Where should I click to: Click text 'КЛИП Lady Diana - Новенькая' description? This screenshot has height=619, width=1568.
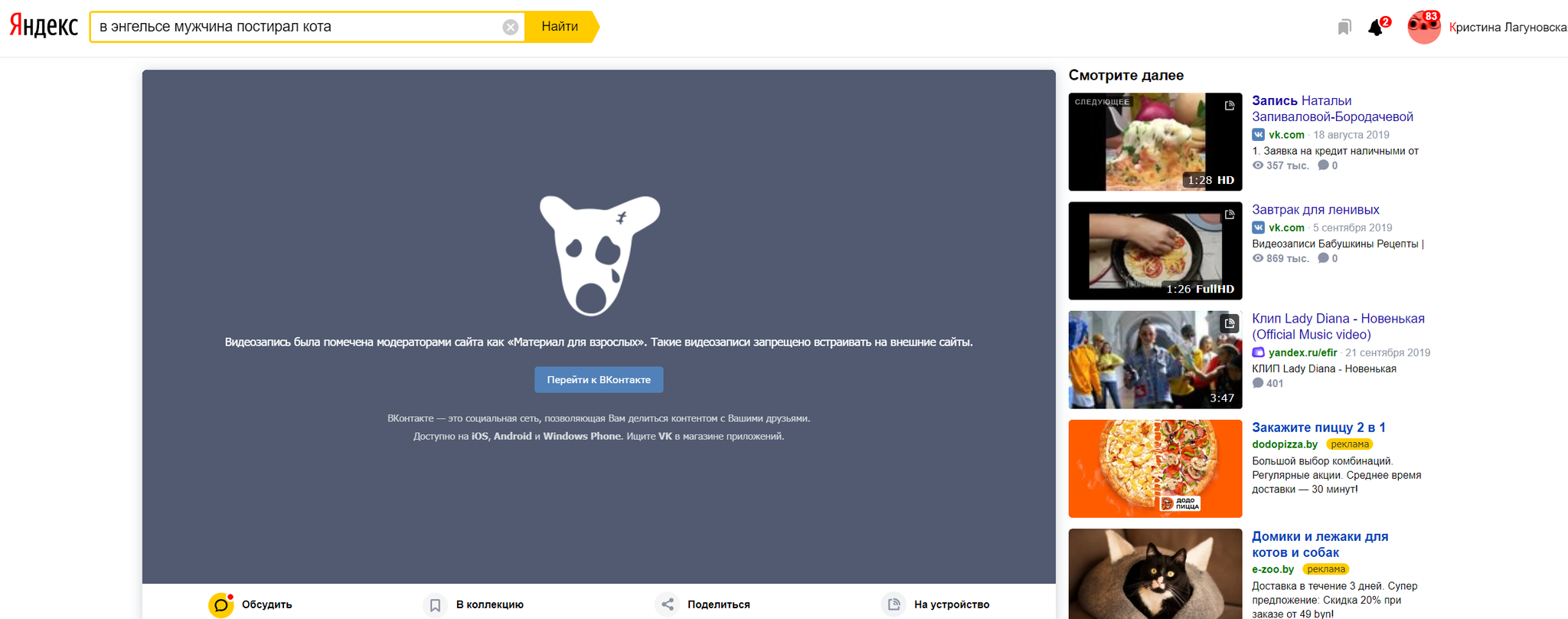1324,368
